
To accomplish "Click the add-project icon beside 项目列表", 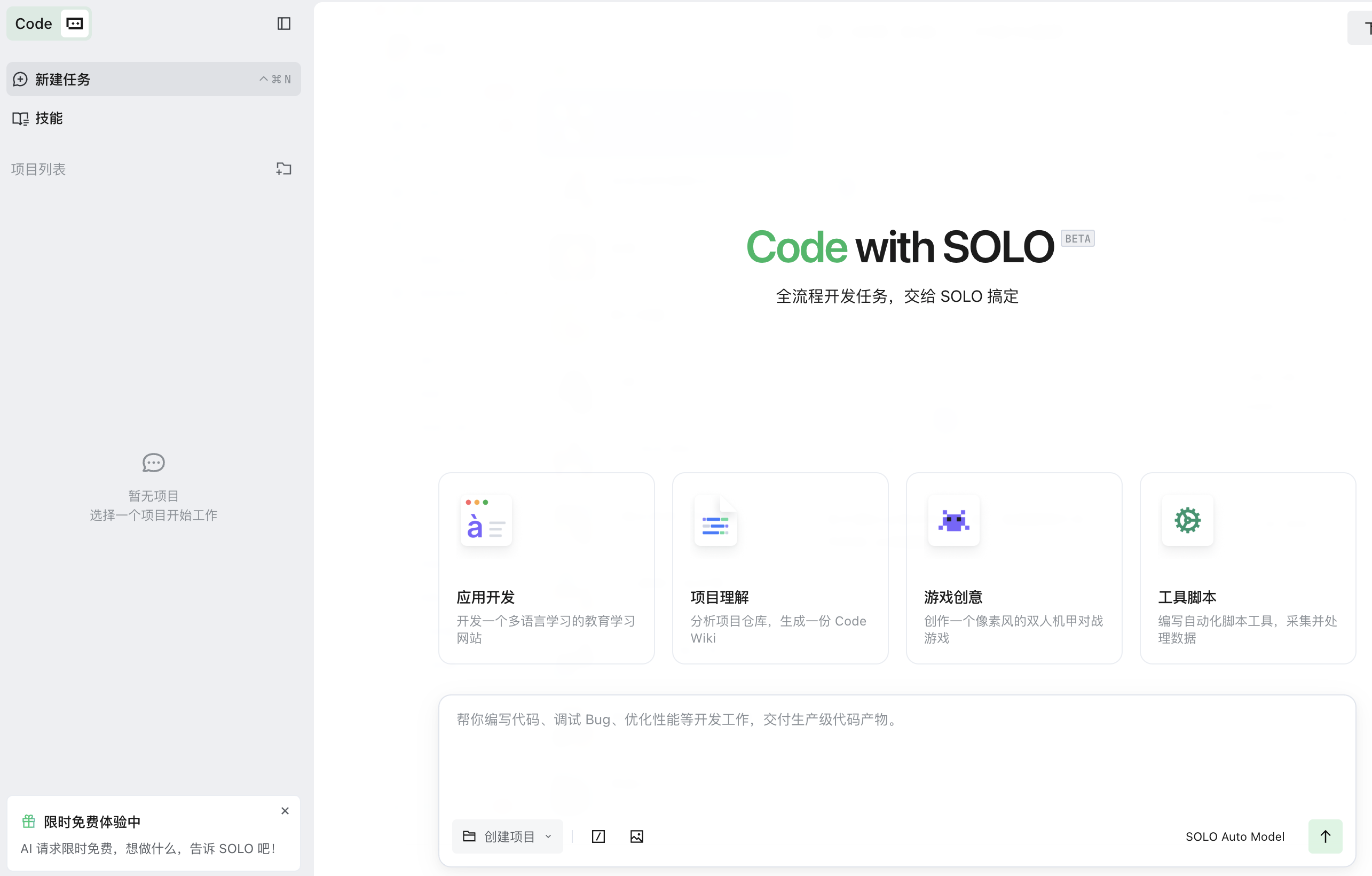I will pyautogui.click(x=284, y=169).
